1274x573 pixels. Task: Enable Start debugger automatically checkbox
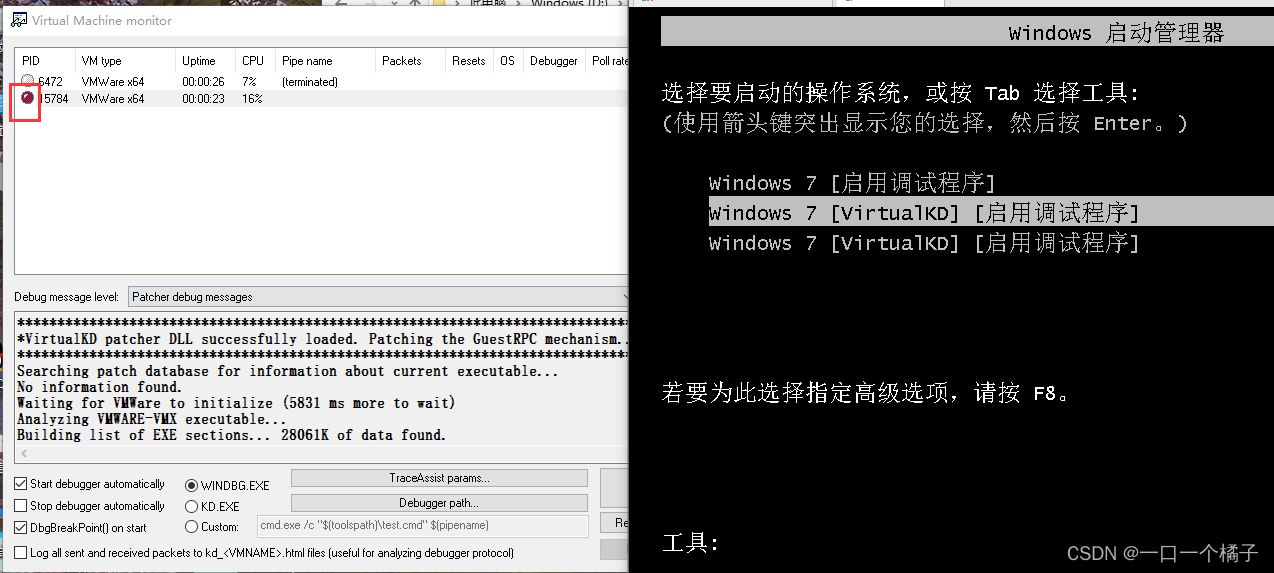22,484
